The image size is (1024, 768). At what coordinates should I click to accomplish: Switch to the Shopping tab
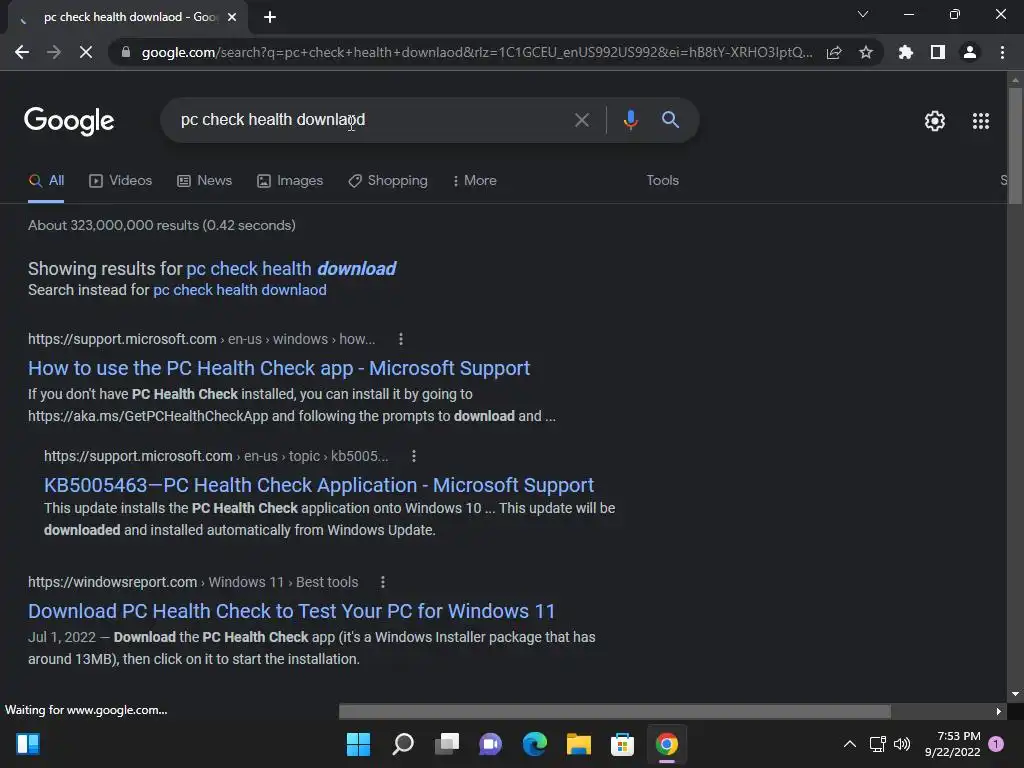[388, 180]
